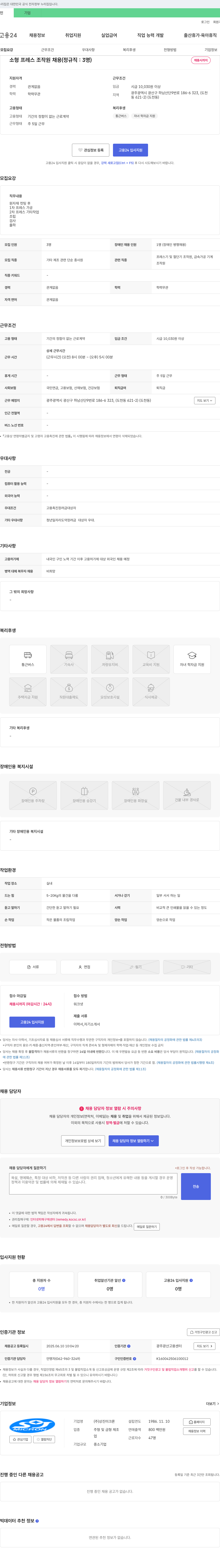The image size is (220, 1568).
Task: Open the 취업지원 menu
Action: (73, 35)
